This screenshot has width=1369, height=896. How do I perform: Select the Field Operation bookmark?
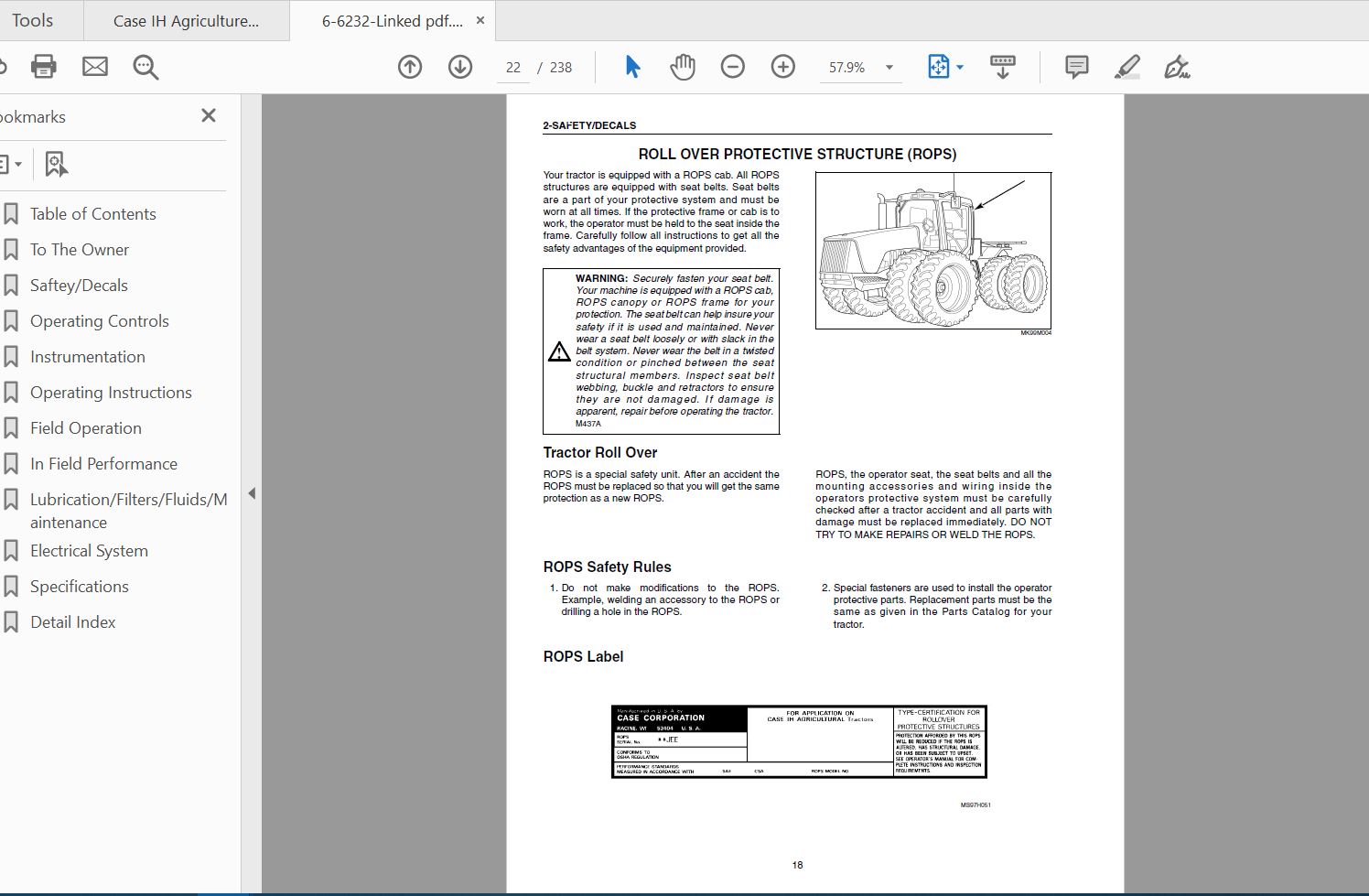point(86,428)
